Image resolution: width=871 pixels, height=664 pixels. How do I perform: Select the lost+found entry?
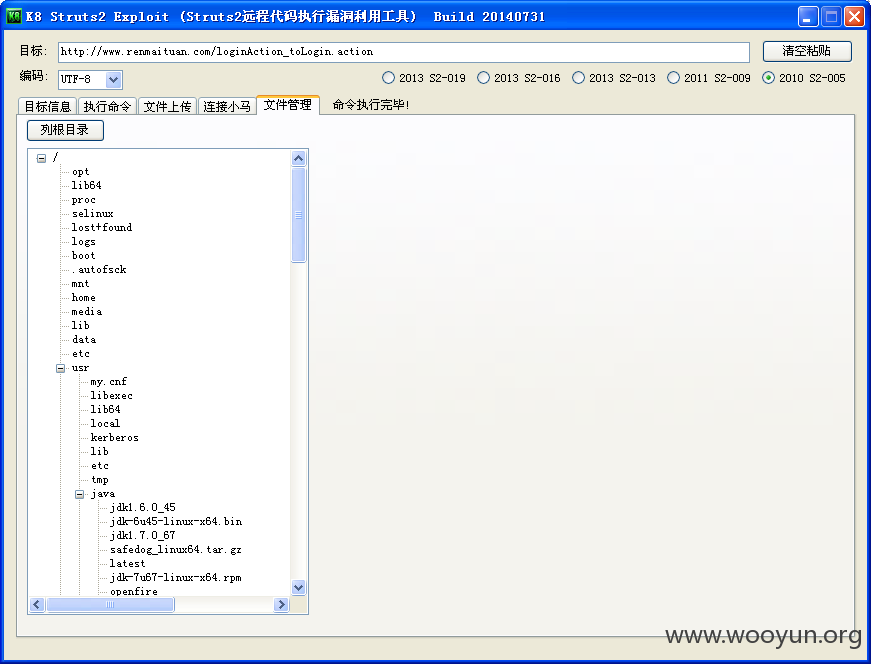coord(102,227)
